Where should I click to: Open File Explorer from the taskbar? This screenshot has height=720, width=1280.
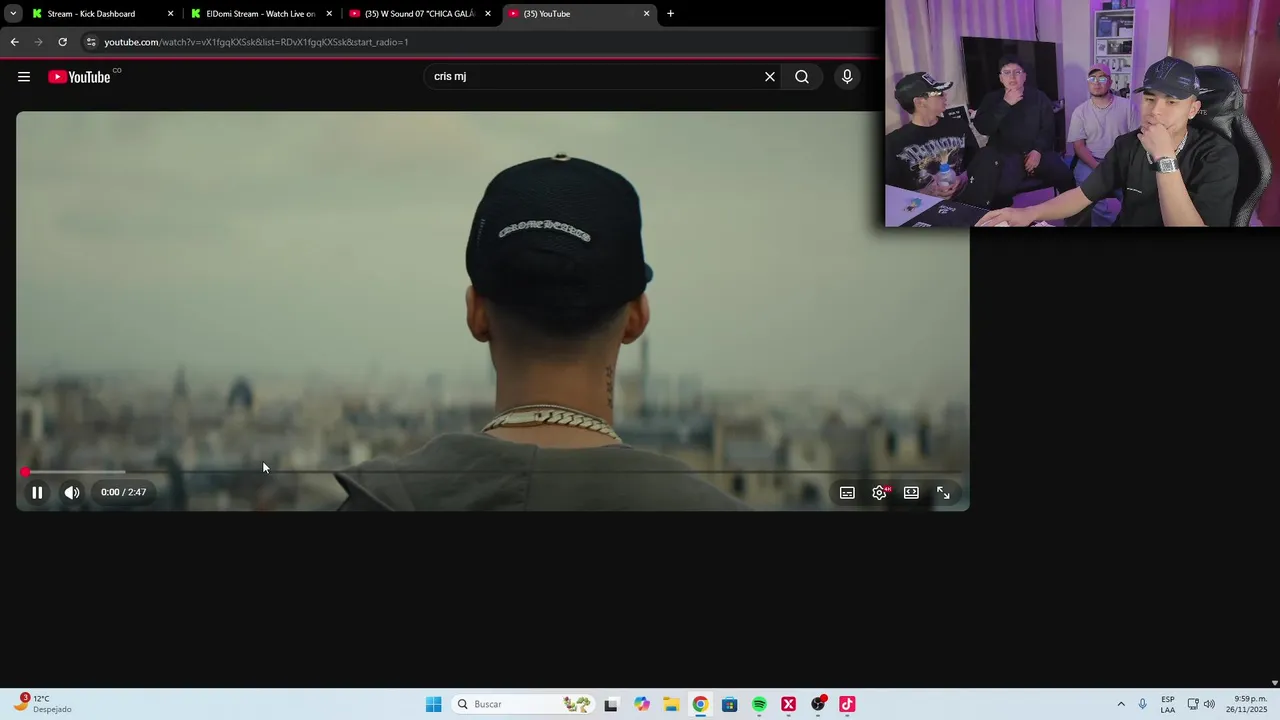click(671, 704)
